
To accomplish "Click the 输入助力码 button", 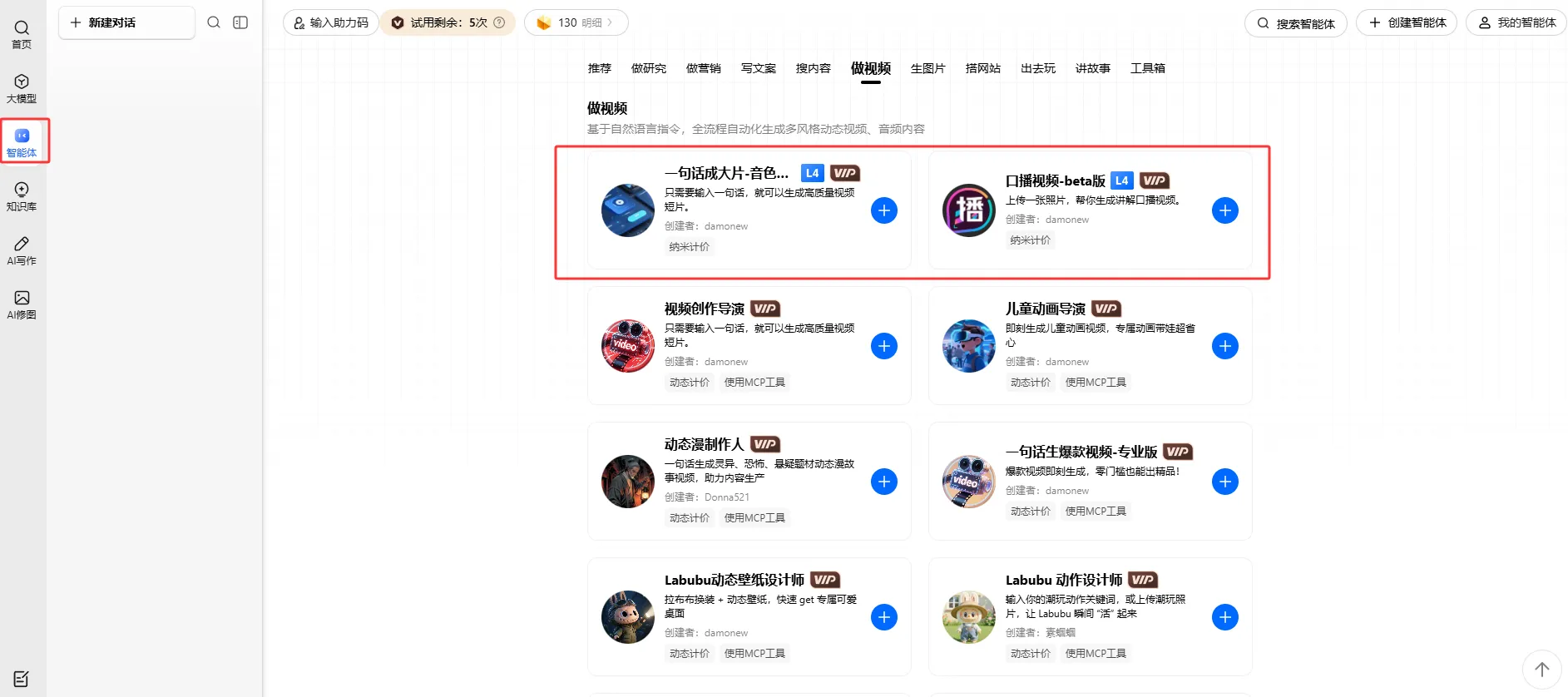I will click(331, 22).
